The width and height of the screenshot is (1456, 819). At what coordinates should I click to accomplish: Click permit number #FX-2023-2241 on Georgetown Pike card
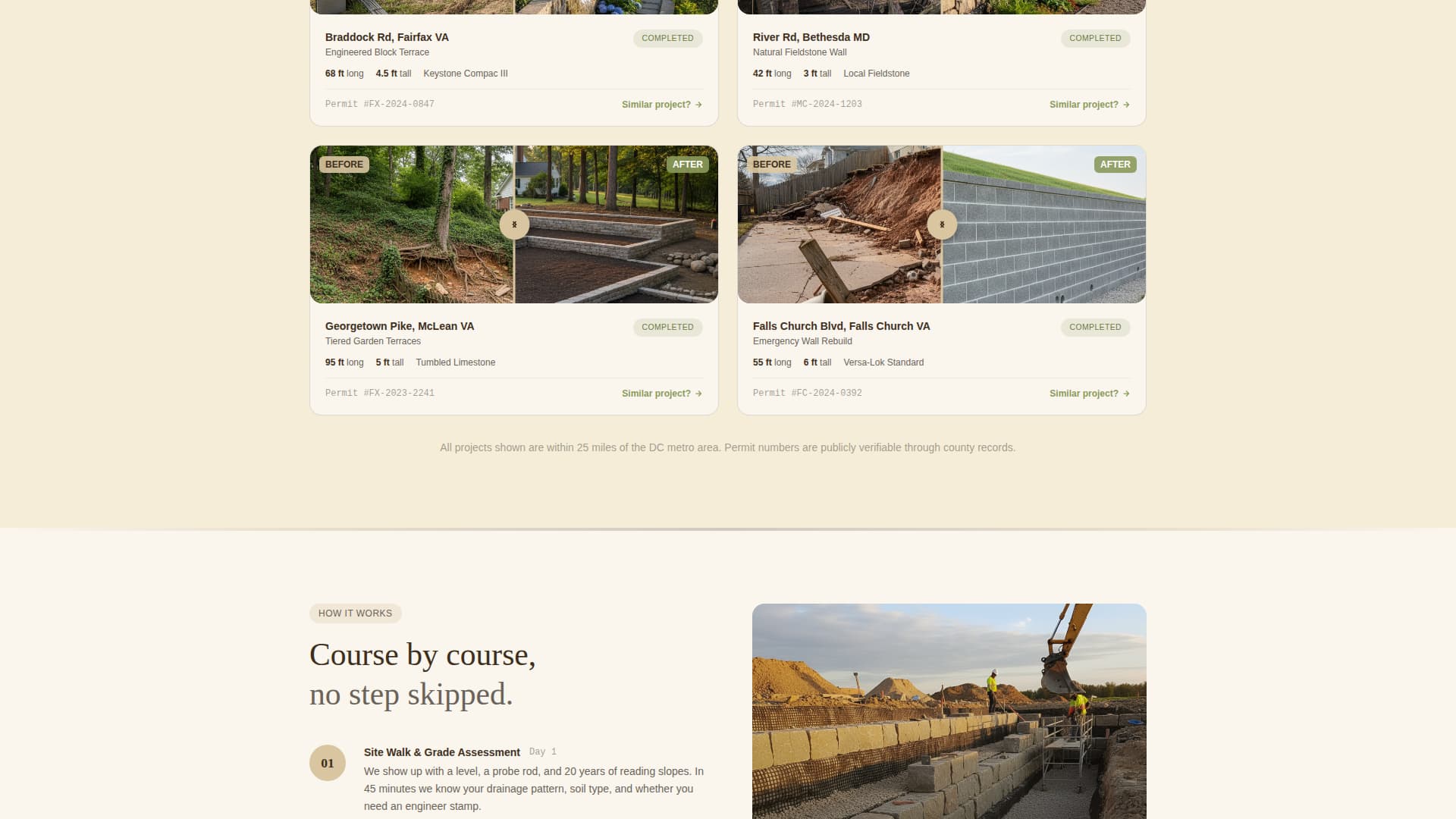tap(400, 393)
